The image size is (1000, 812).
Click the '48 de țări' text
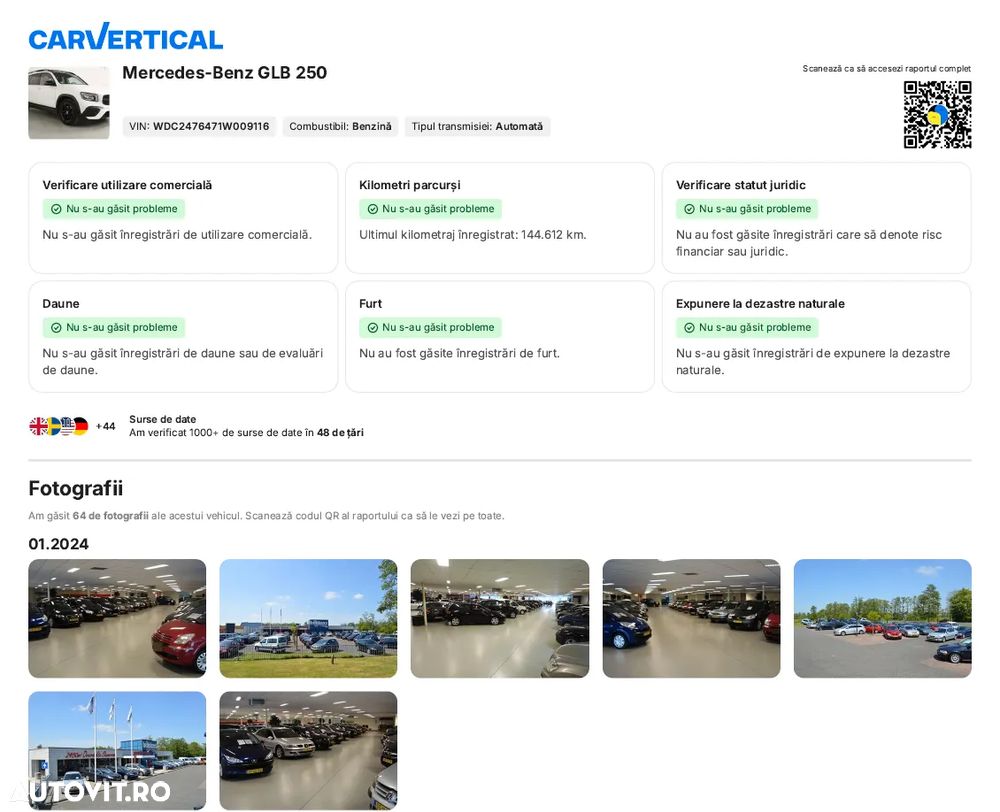340,432
